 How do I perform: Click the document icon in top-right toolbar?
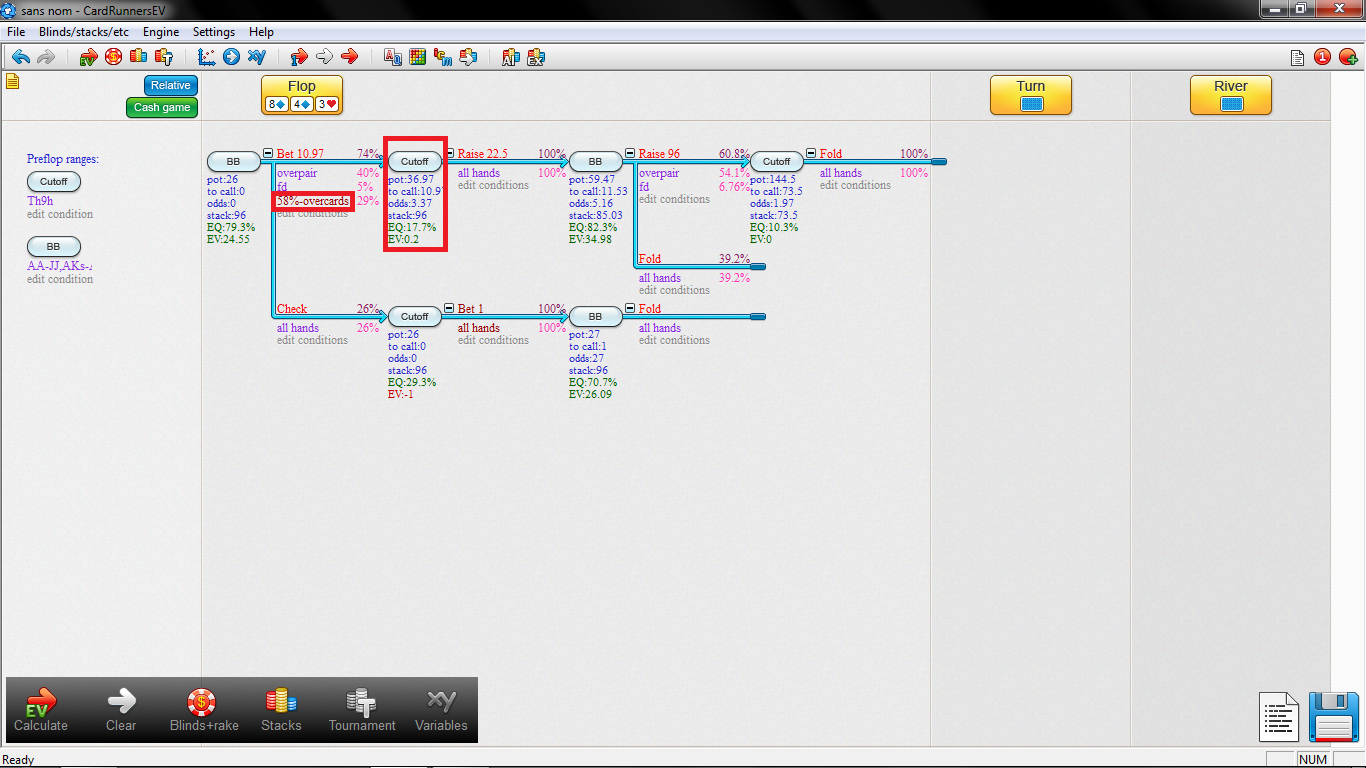click(1298, 57)
